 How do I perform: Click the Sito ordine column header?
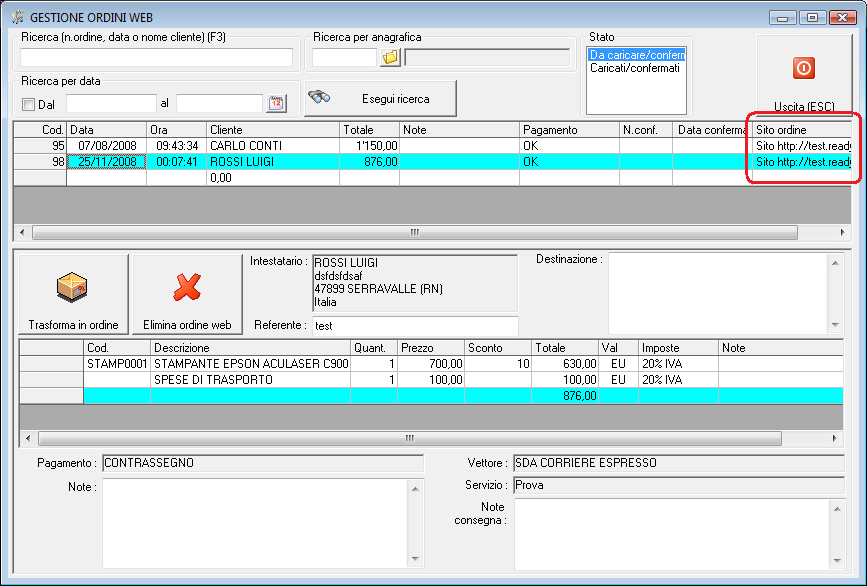(803, 130)
